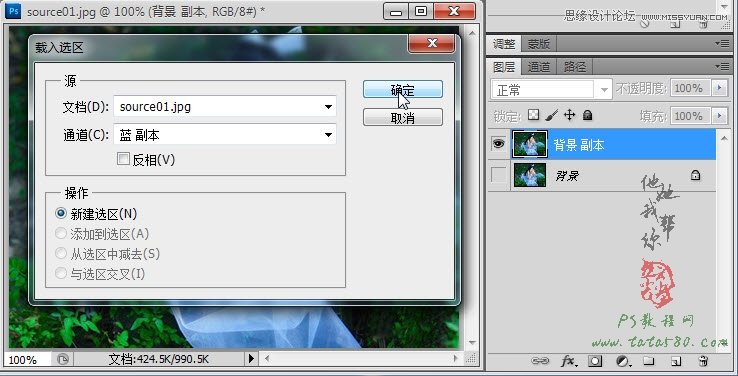Click the 取消 button
Screen dimensions: 738x376
(402, 117)
